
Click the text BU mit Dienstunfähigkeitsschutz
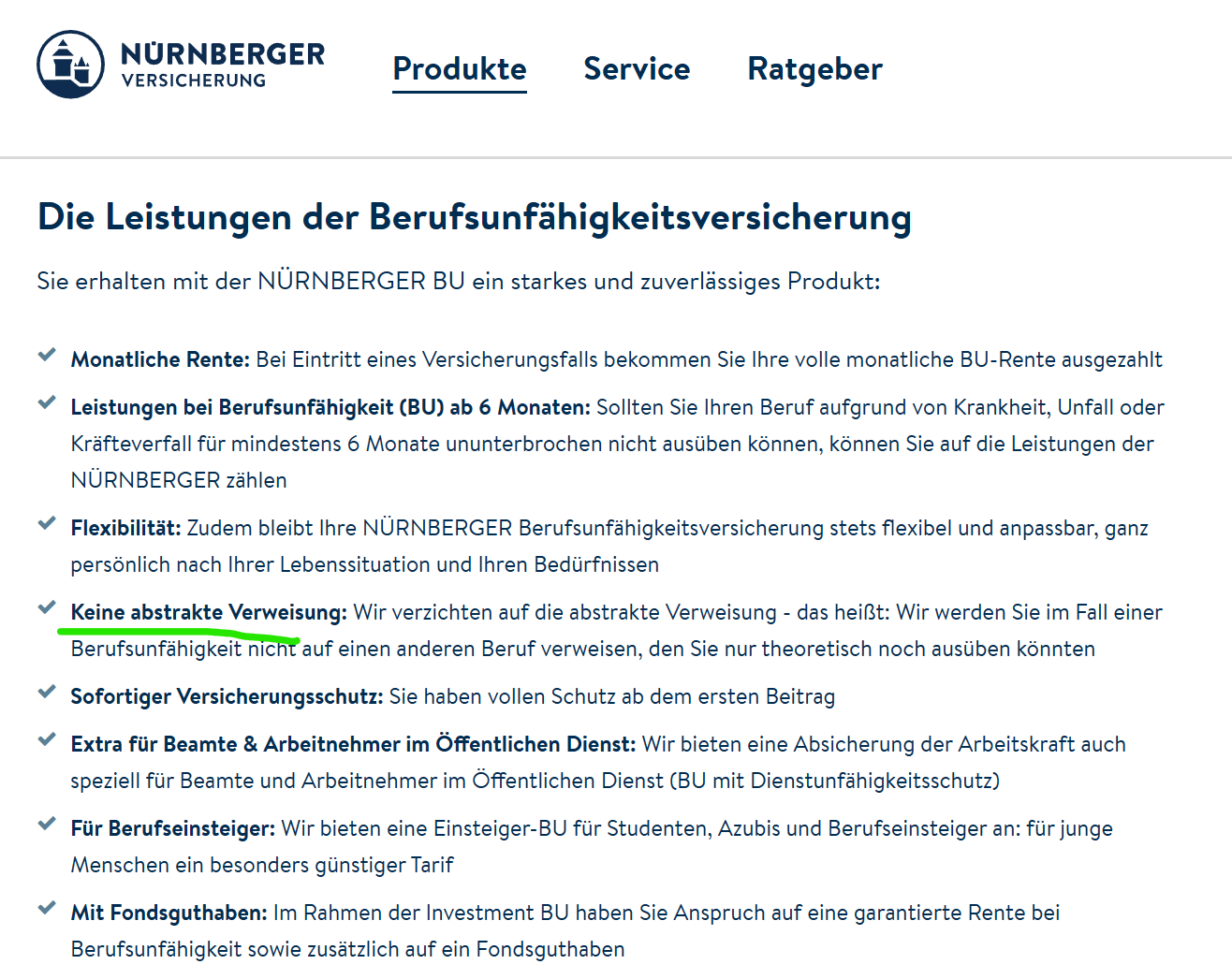pos(836,781)
